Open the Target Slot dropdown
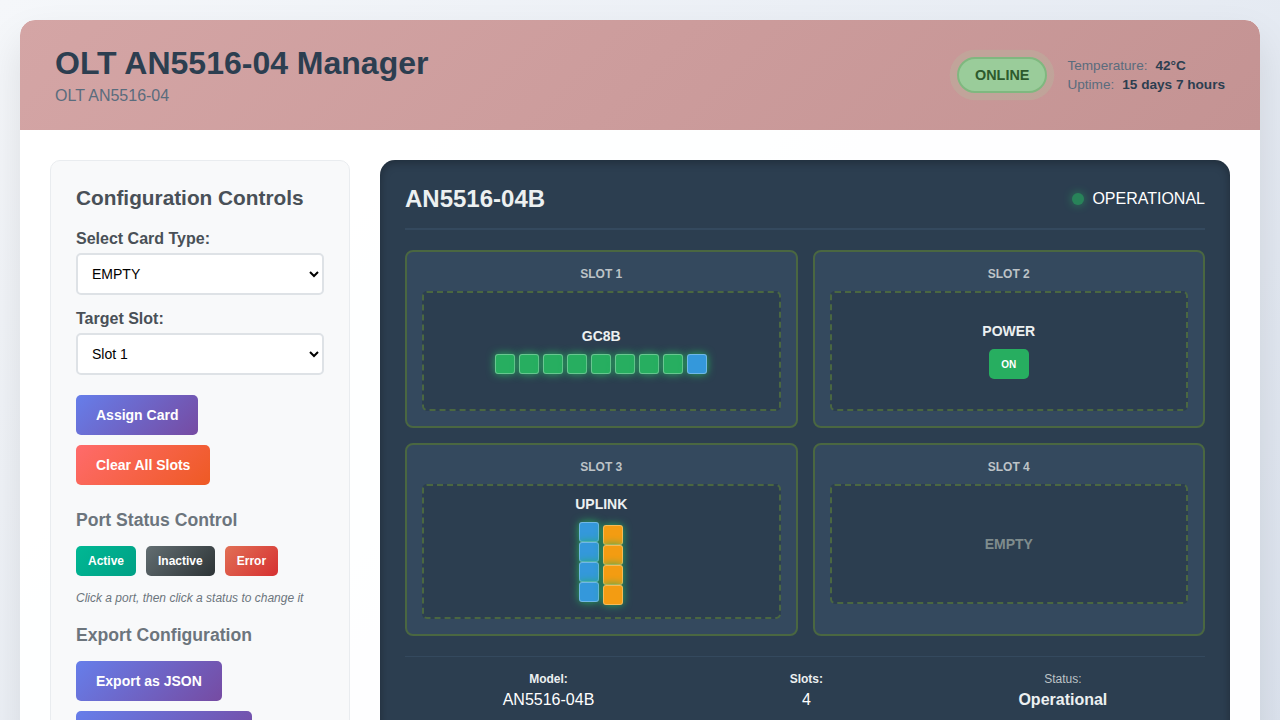Viewport: 1280px width, 720px height. coord(199,354)
